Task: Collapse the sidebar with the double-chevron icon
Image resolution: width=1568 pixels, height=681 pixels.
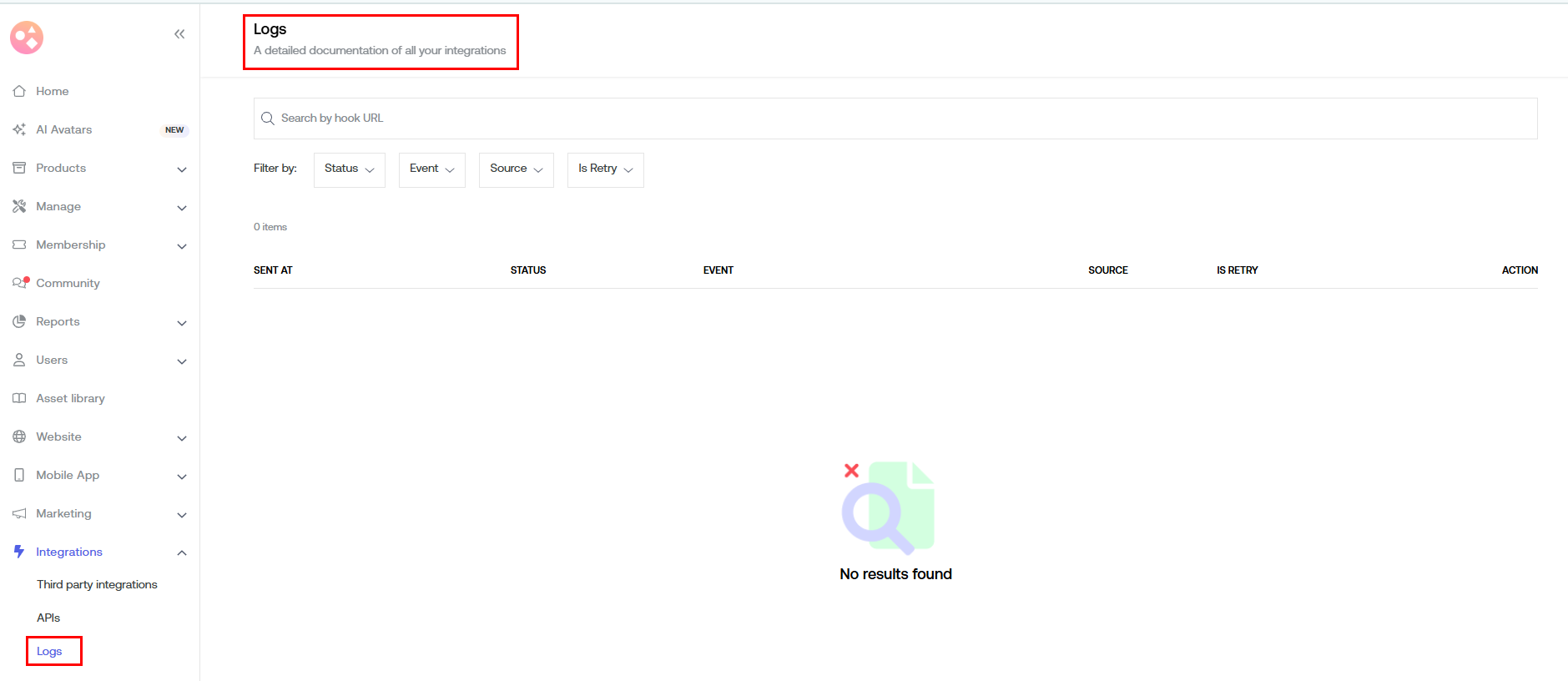Action: click(179, 34)
